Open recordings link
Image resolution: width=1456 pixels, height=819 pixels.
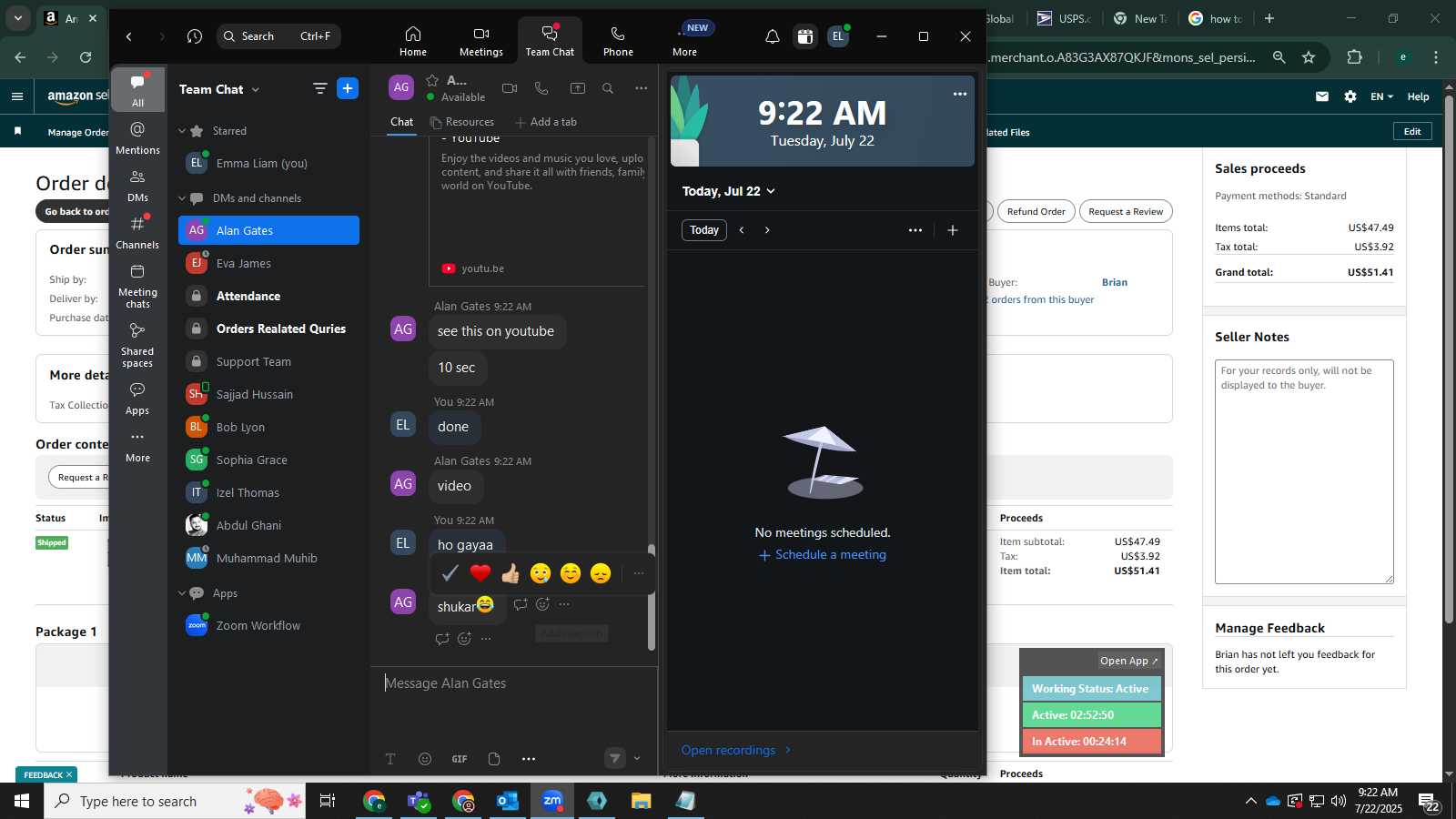[x=736, y=750]
